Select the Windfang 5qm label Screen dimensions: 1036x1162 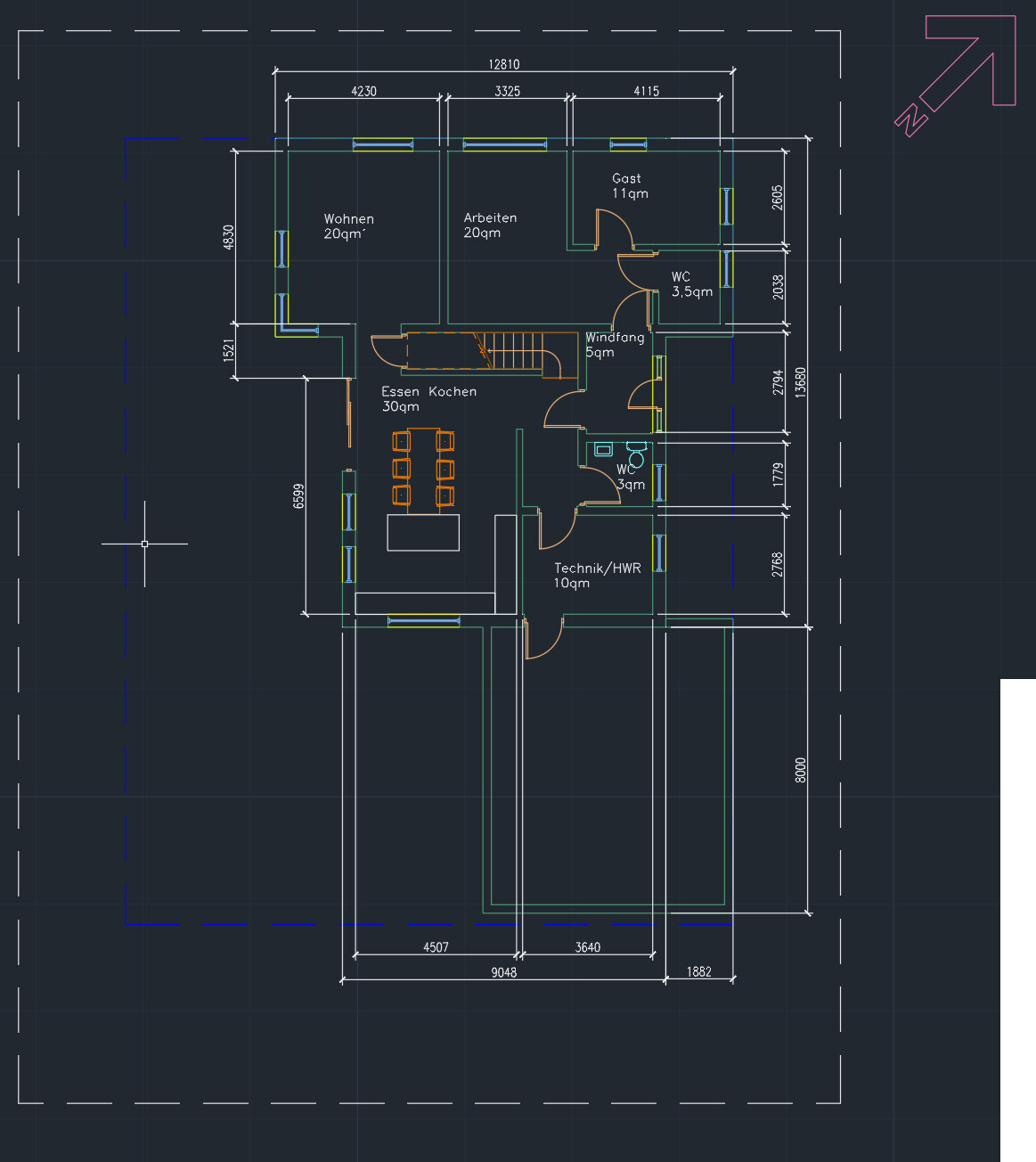614,345
